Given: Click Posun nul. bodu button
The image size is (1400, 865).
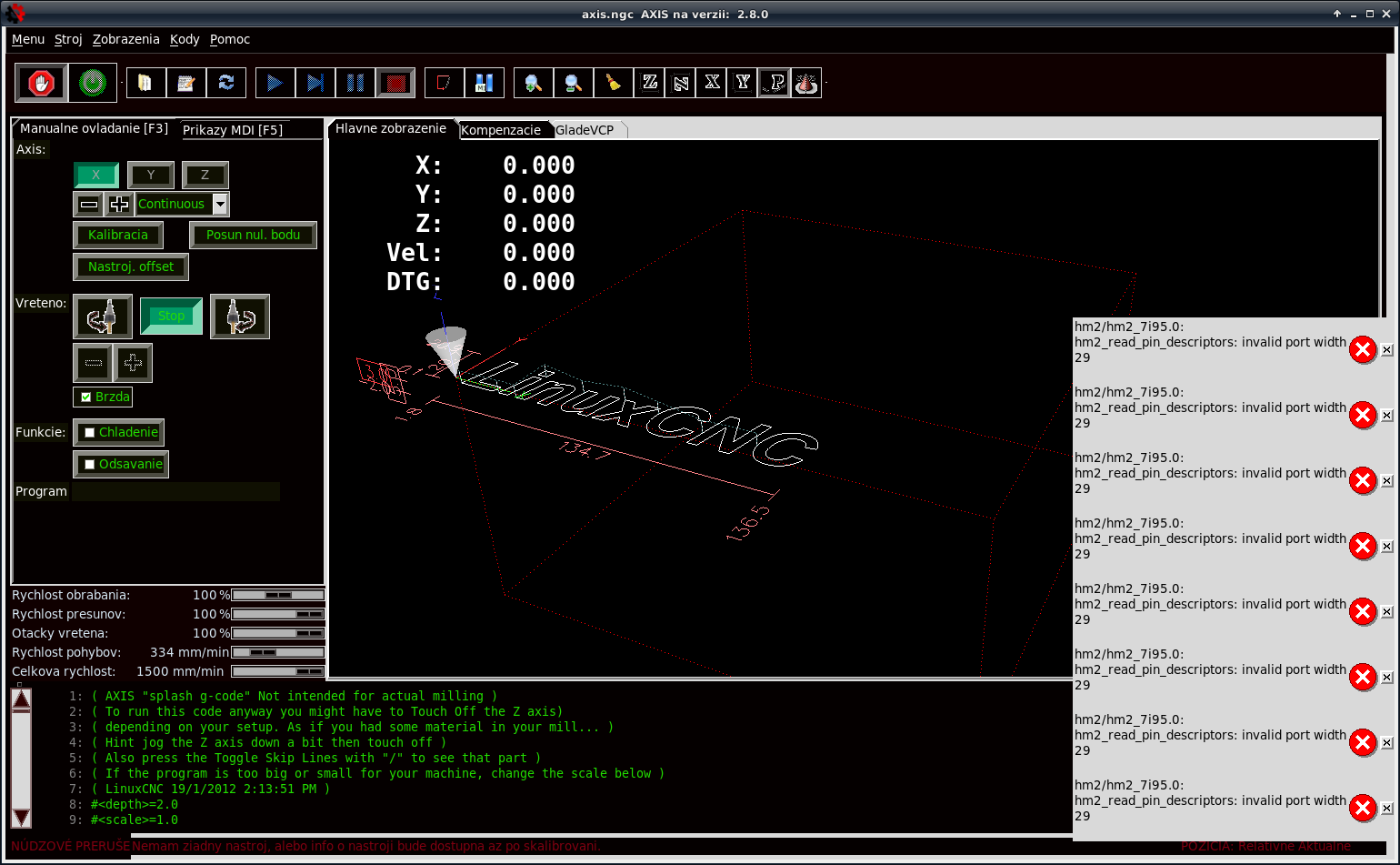Looking at the screenshot, I should (x=253, y=235).
